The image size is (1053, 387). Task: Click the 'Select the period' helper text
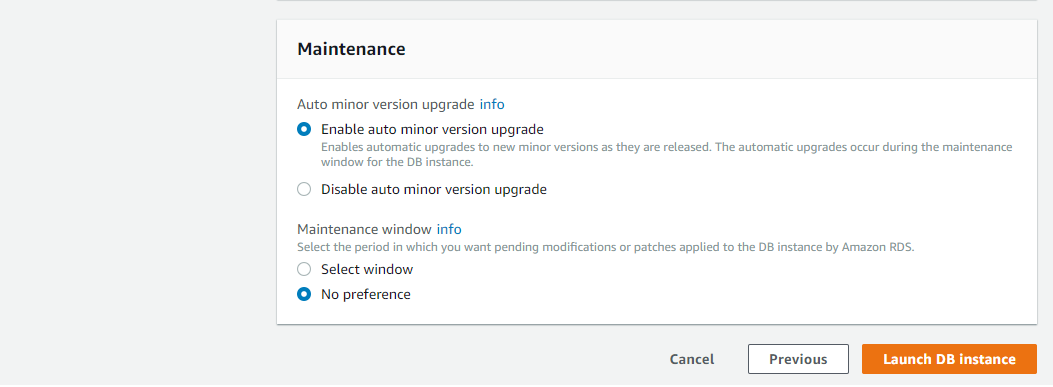point(606,247)
